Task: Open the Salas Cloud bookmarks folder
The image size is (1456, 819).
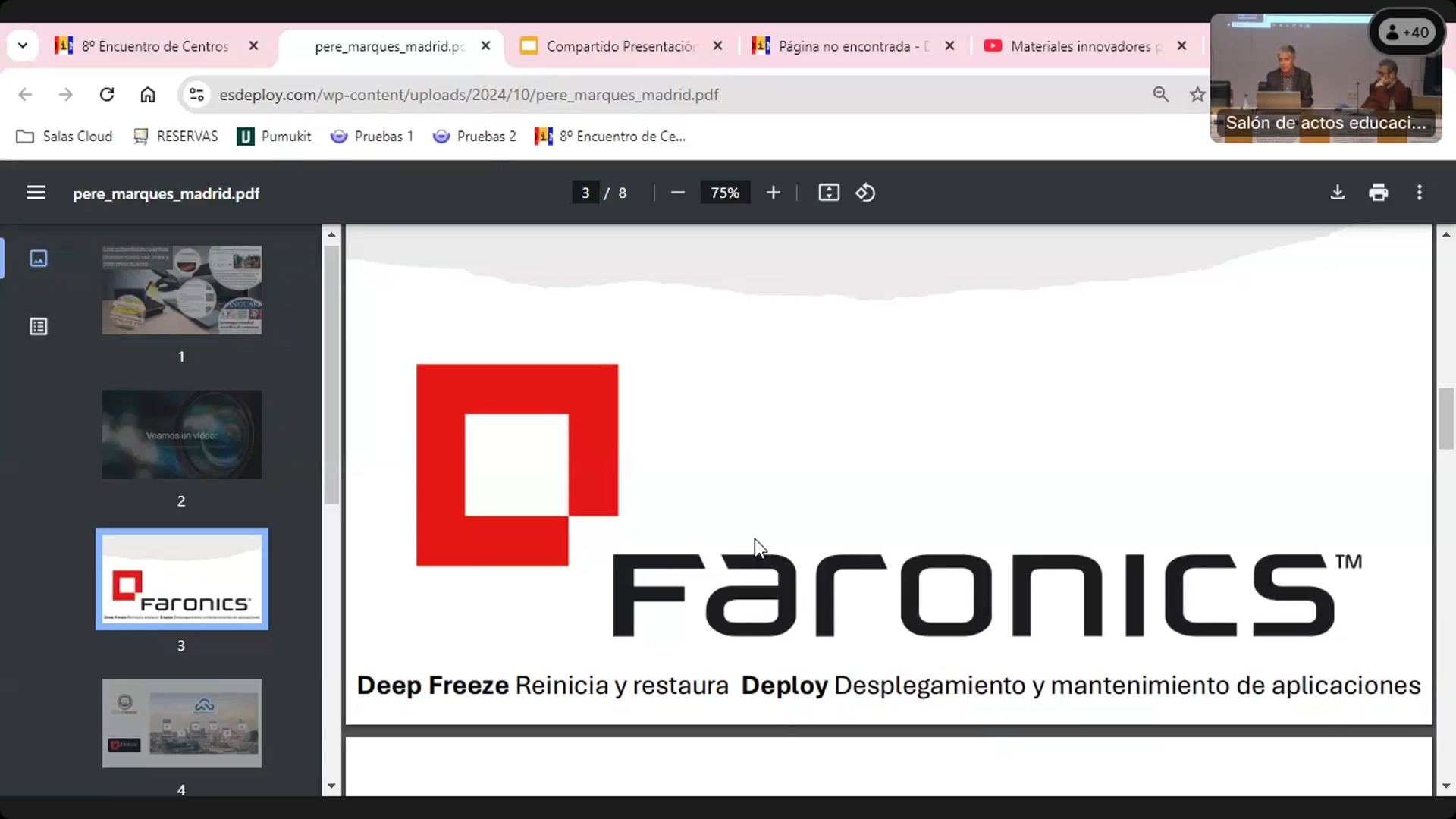Action: click(64, 136)
